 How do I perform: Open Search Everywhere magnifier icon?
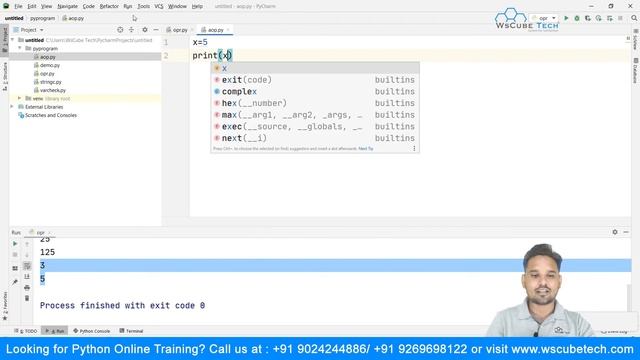pos(634,18)
